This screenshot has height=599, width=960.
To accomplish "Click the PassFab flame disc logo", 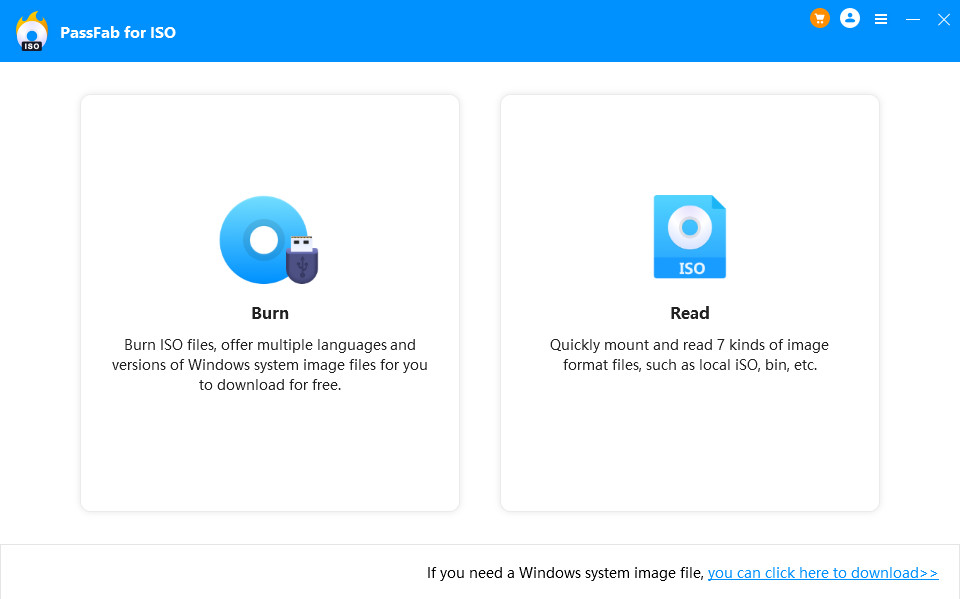I will [x=31, y=31].
